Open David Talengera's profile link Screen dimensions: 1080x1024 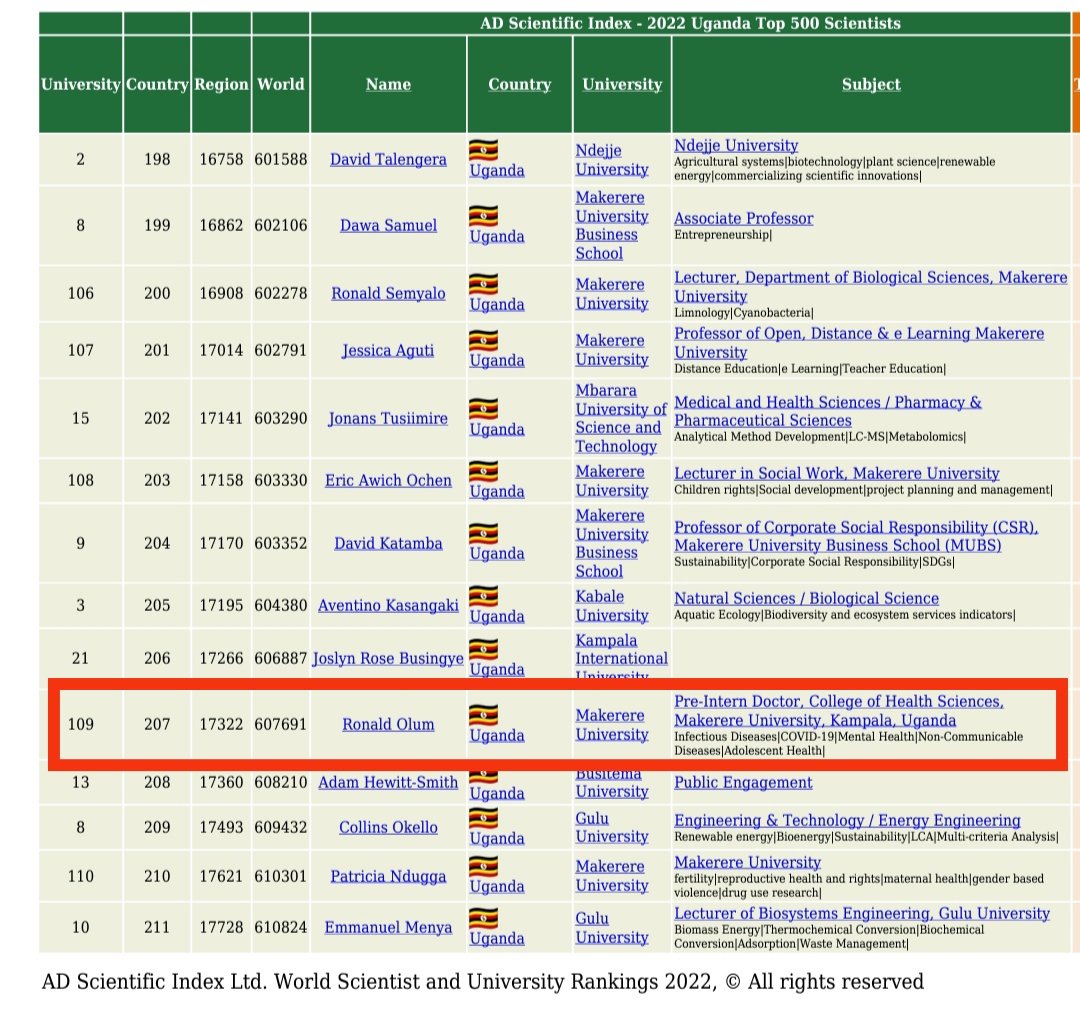(388, 159)
